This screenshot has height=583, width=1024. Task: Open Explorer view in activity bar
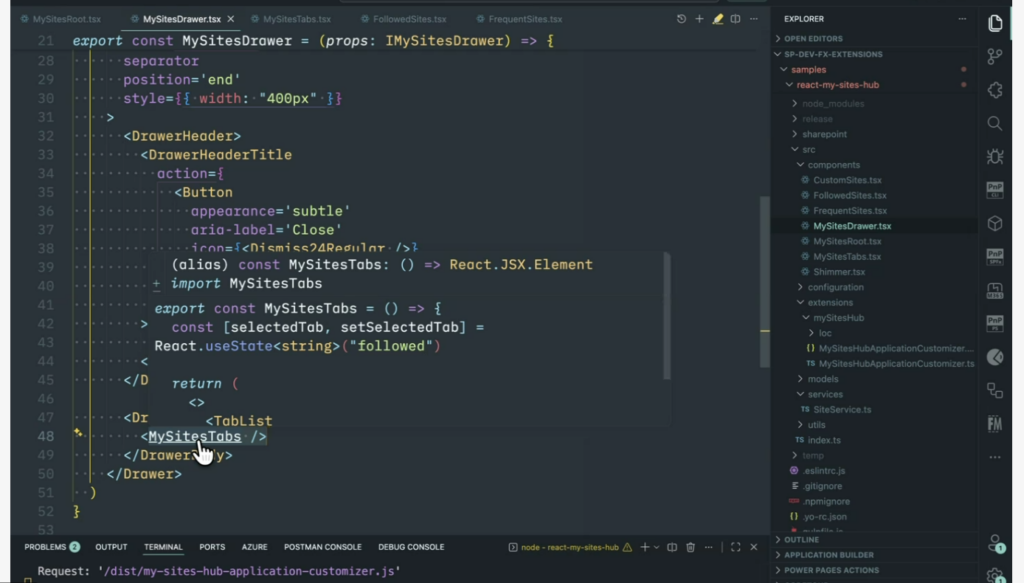pos(995,24)
